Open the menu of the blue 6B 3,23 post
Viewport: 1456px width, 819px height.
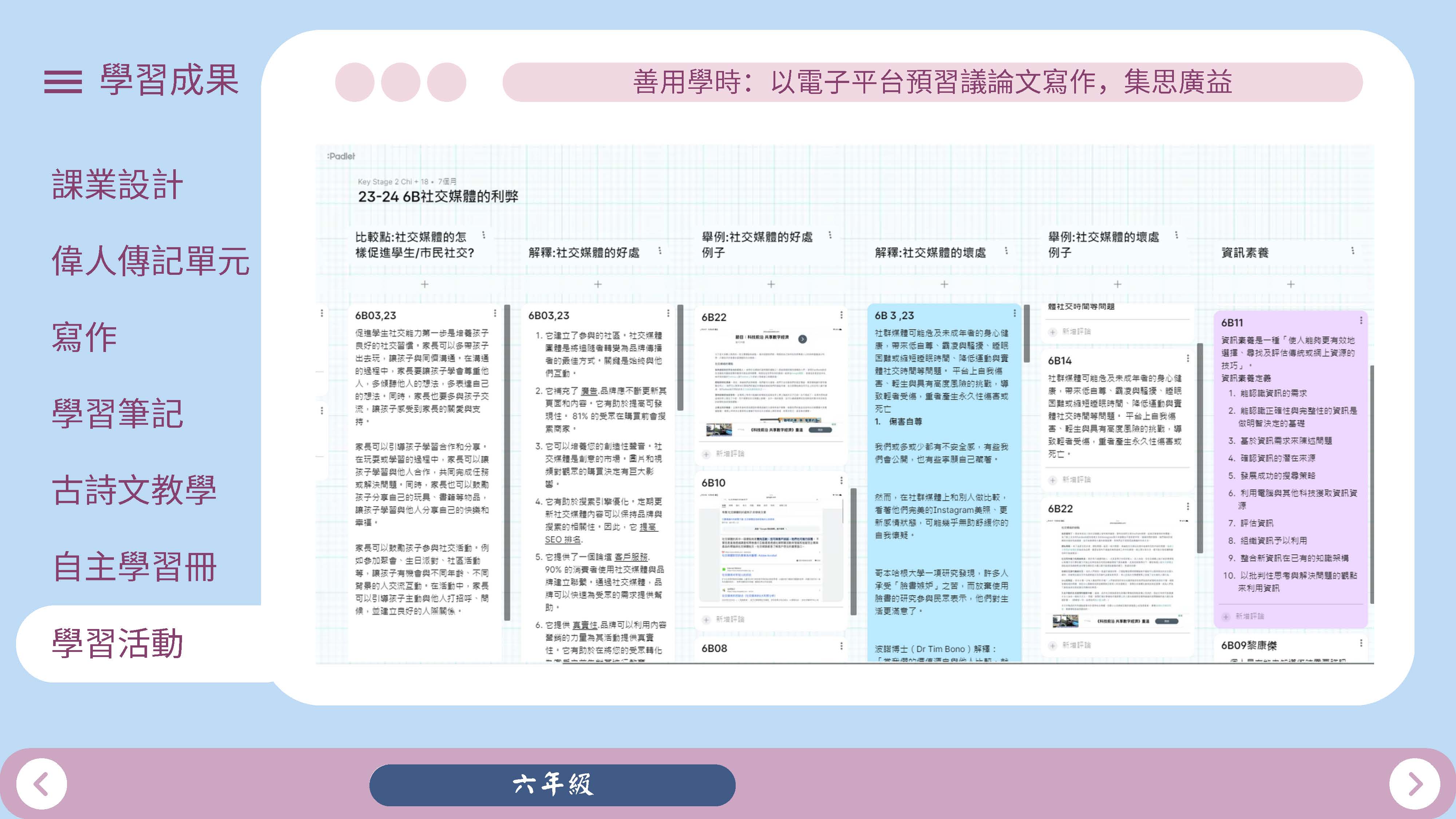click(x=1014, y=313)
